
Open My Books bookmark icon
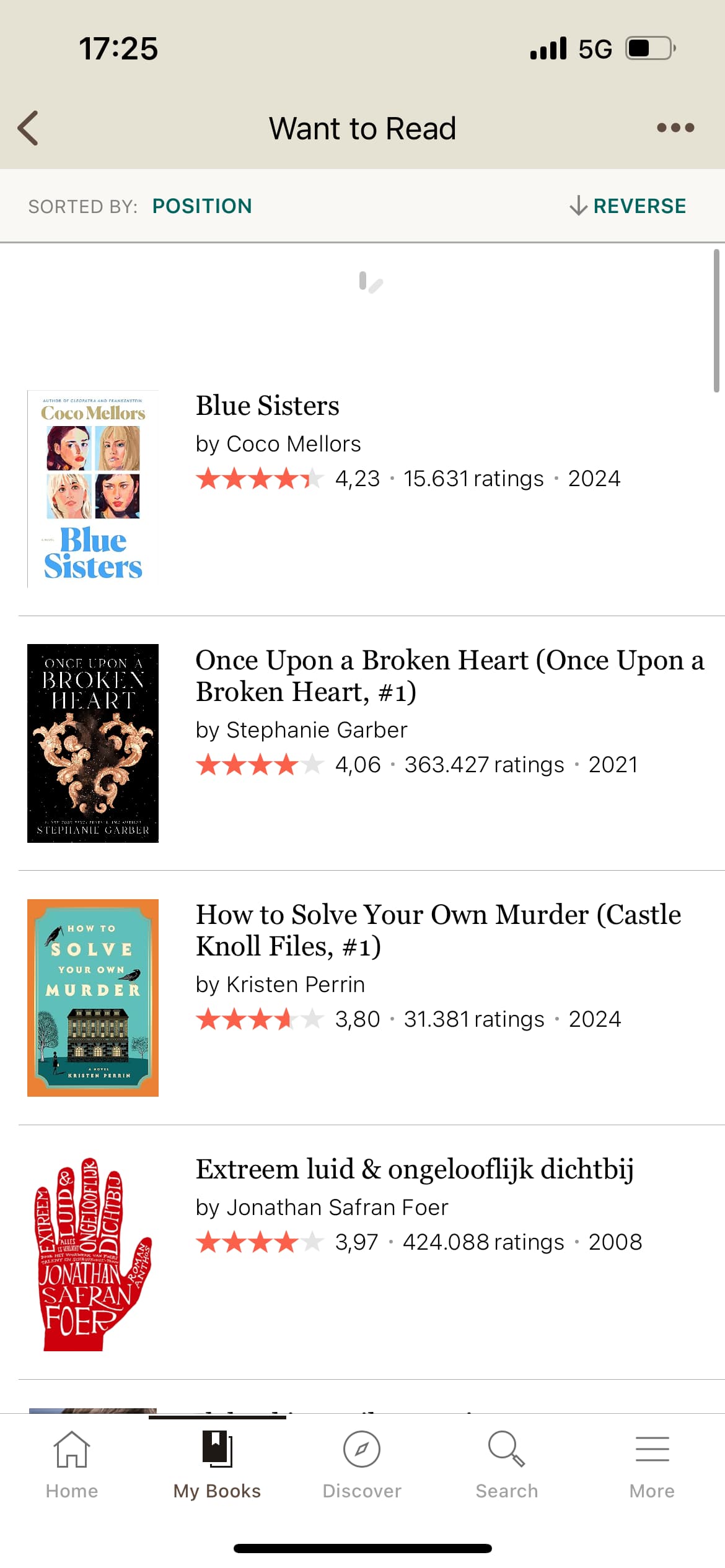point(217,1448)
